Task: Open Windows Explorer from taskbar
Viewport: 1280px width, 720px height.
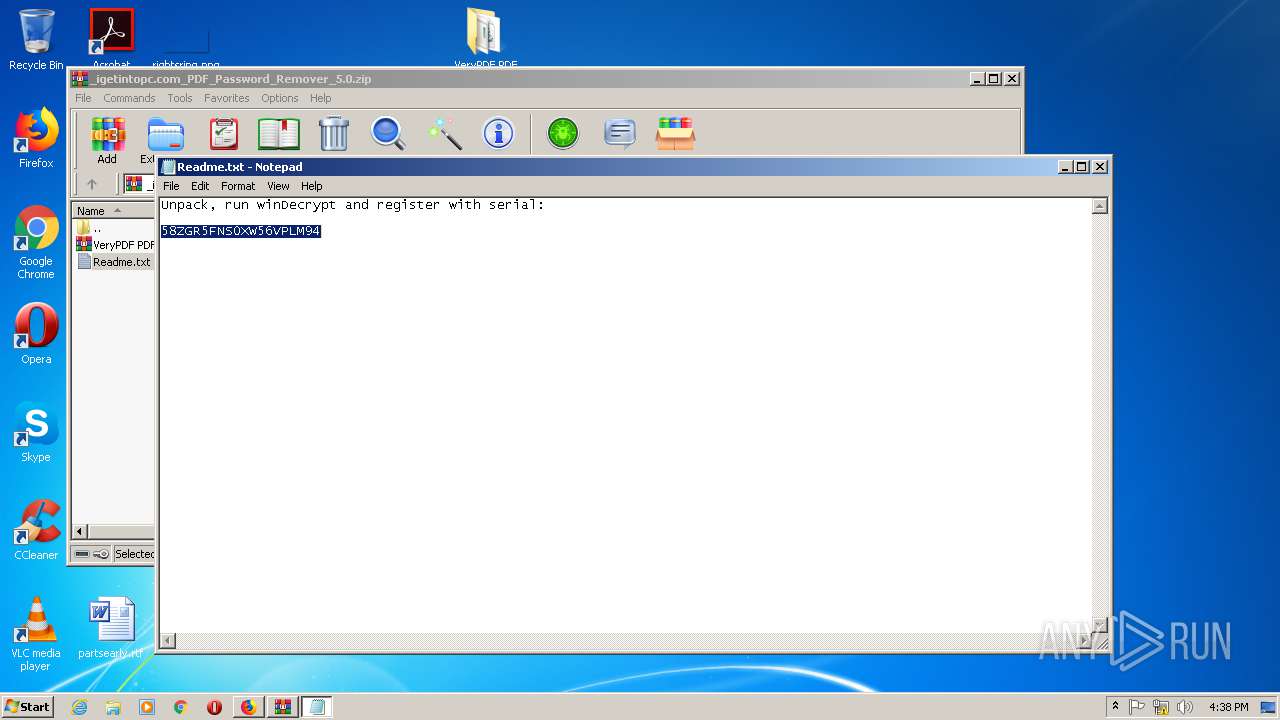Action: tap(113, 707)
